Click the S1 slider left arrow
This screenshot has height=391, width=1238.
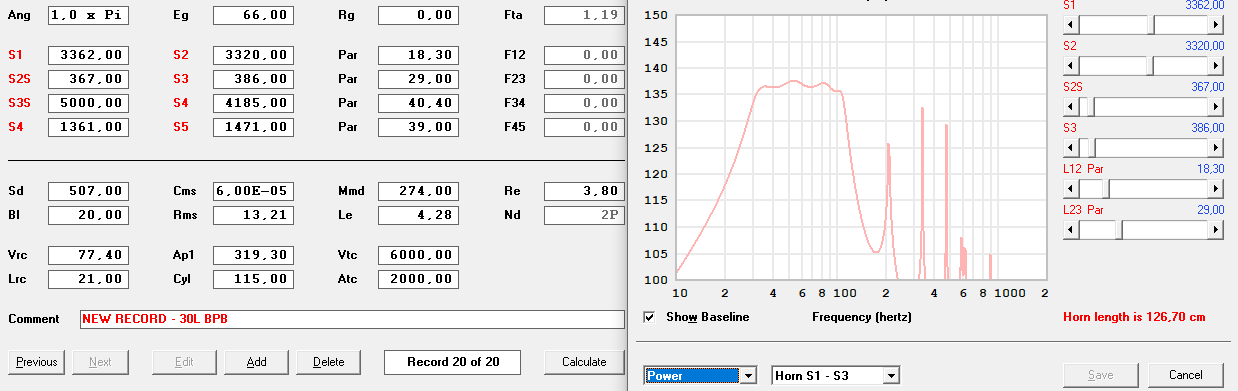[x=1071, y=24]
